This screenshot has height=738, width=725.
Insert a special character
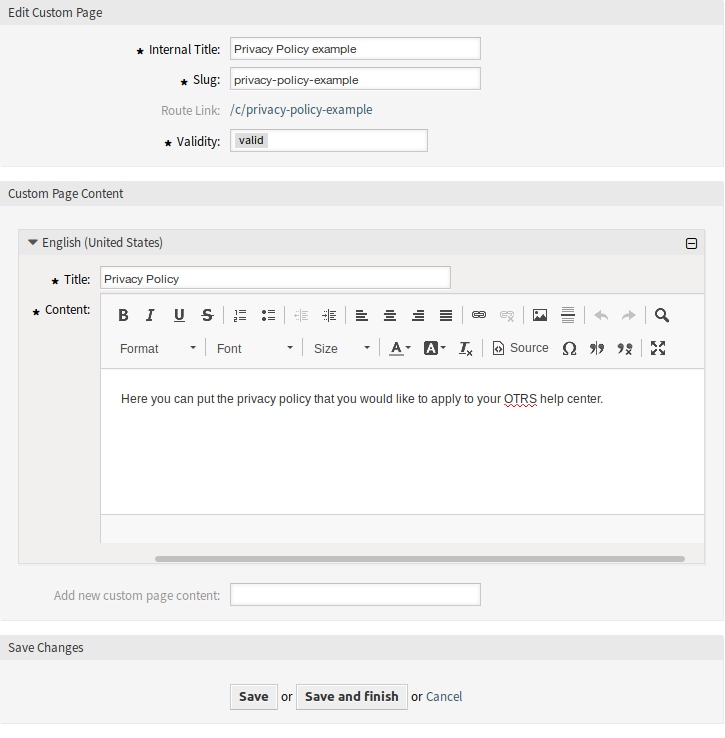click(x=569, y=349)
